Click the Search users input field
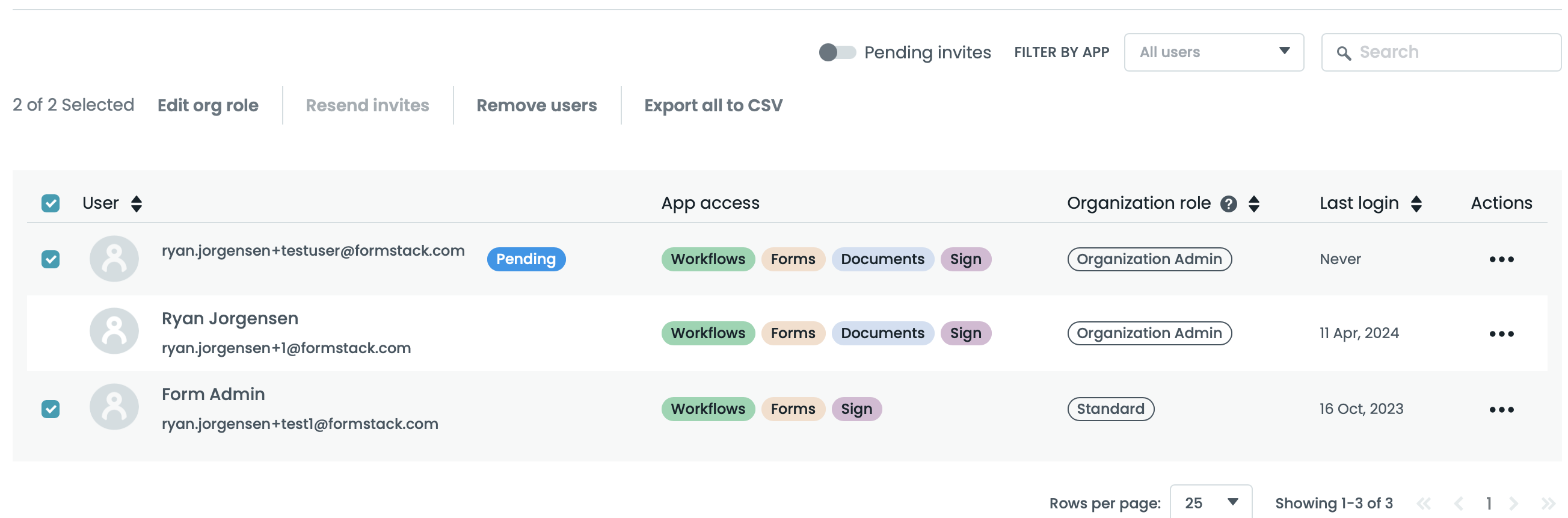The width and height of the screenshot is (1568, 518). click(x=1449, y=52)
